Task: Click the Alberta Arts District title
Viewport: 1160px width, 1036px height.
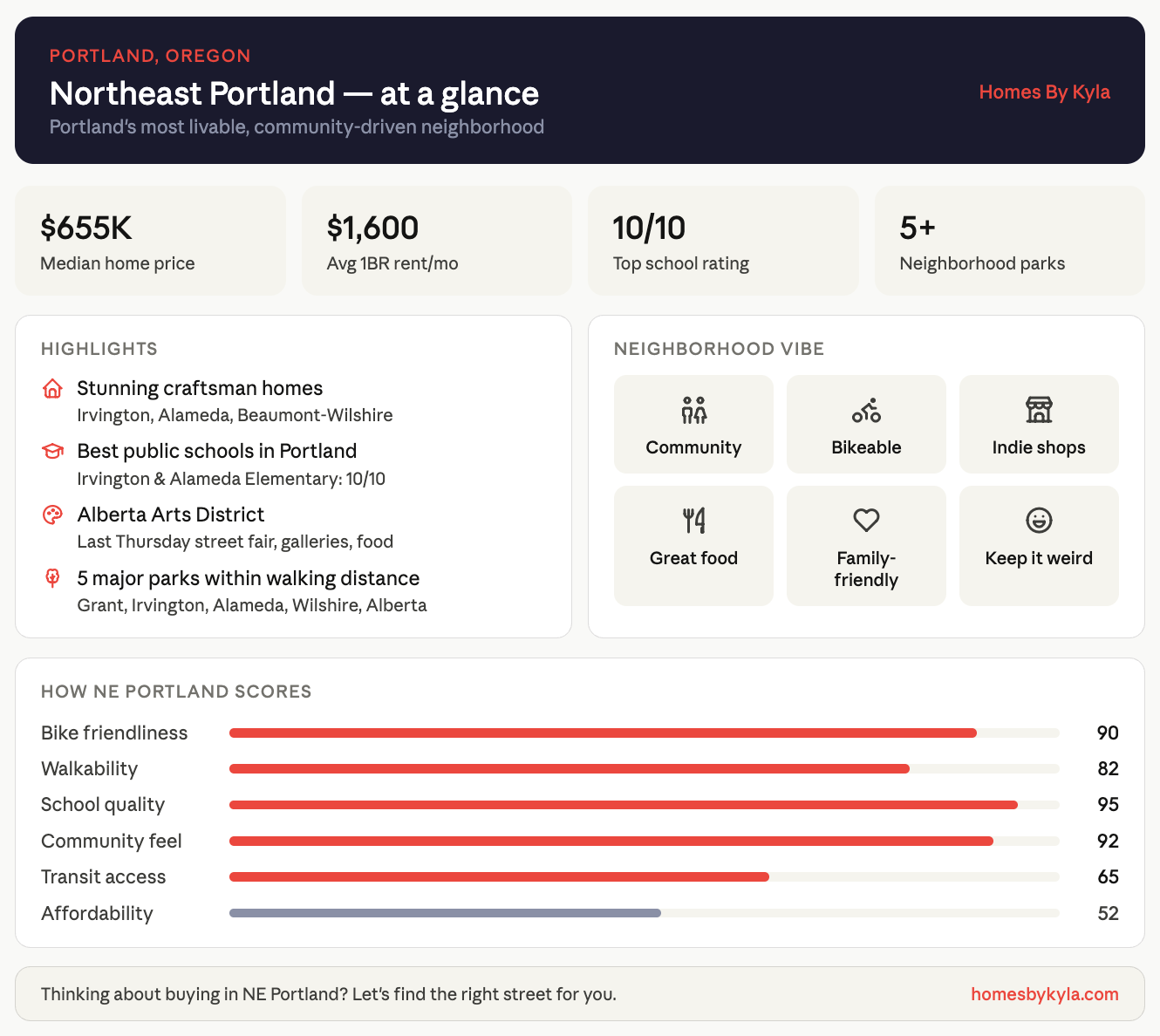Action: (171, 515)
